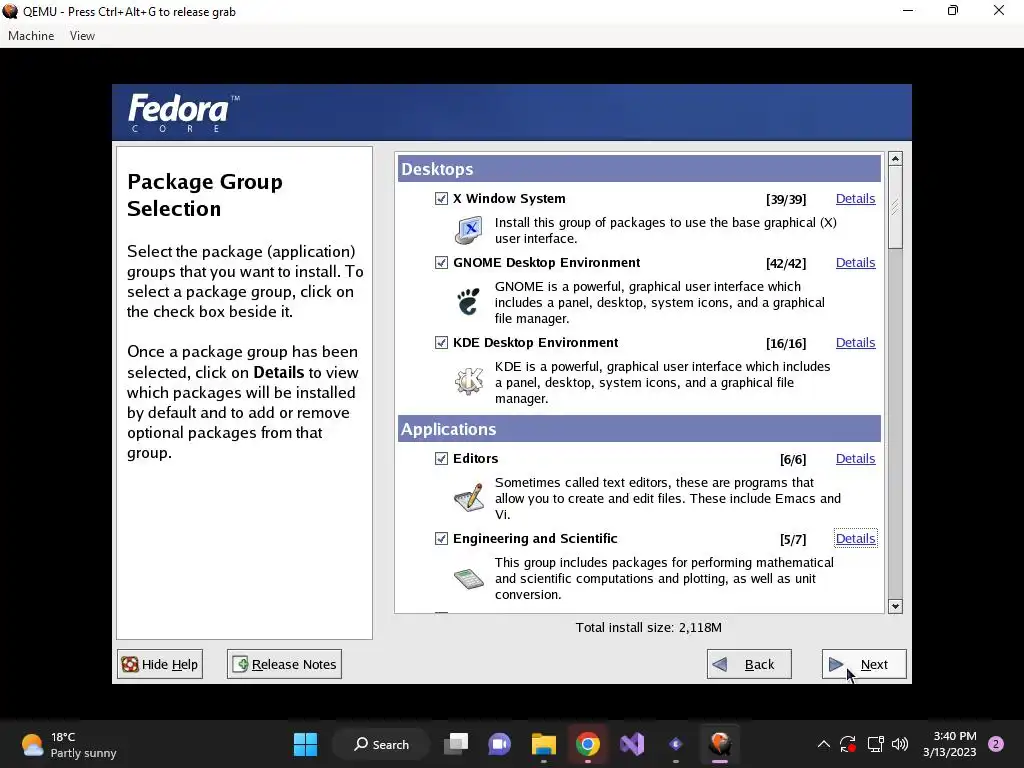
Task: Click the Desktops section header
Action: coord(639,169)
